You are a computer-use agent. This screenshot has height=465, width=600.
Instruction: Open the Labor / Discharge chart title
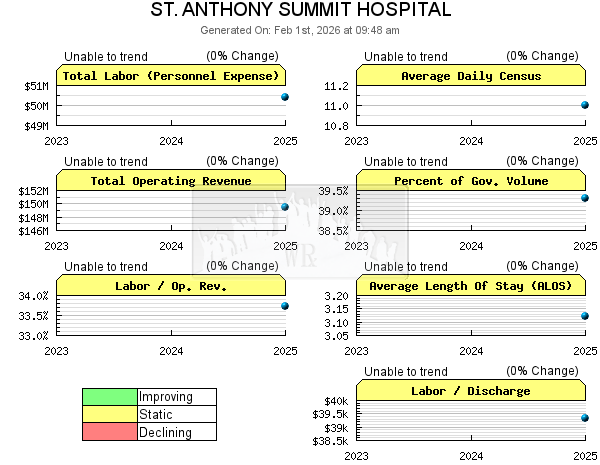[471, 391]
